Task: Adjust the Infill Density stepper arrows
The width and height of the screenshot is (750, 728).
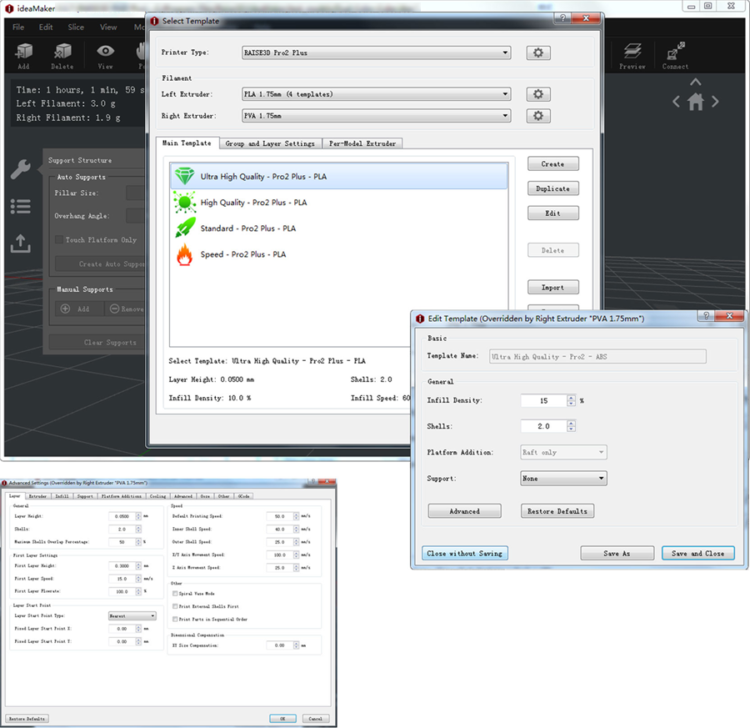Action: (x=571, y=400)
